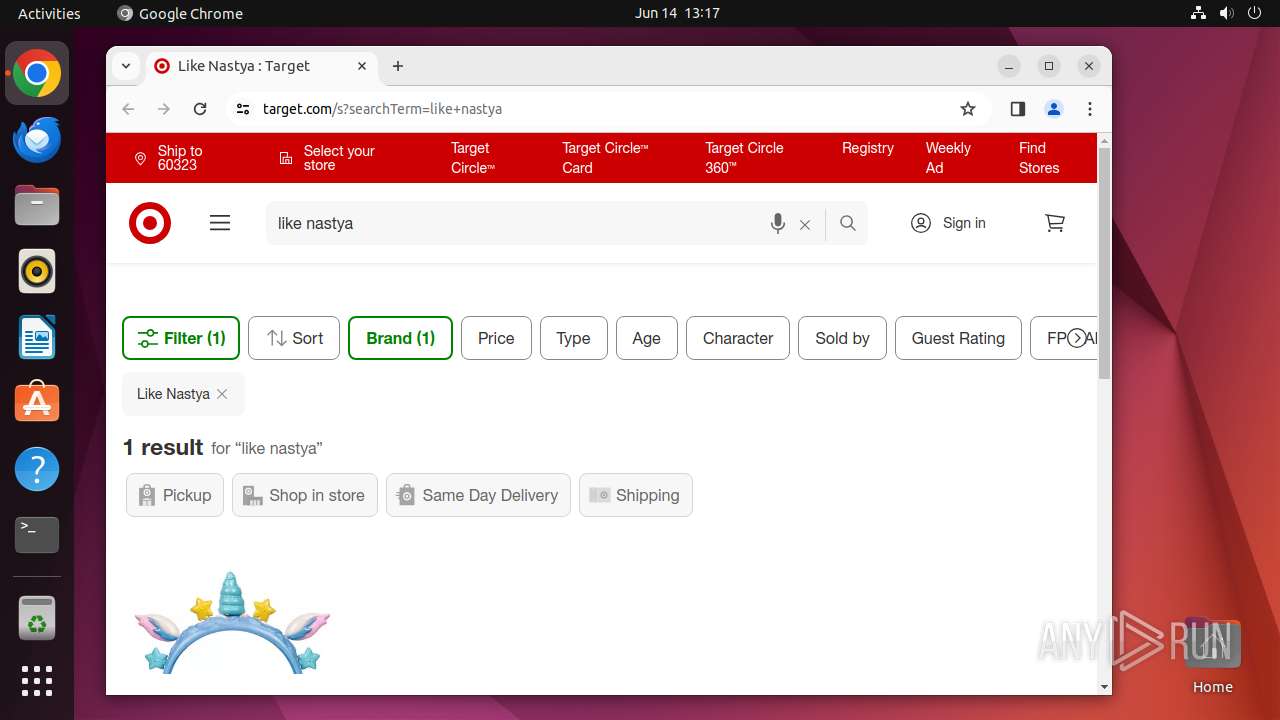This screenshot has height=720, width=1280.
Task: Open tab search dropdown arrow
Action: 126,66
